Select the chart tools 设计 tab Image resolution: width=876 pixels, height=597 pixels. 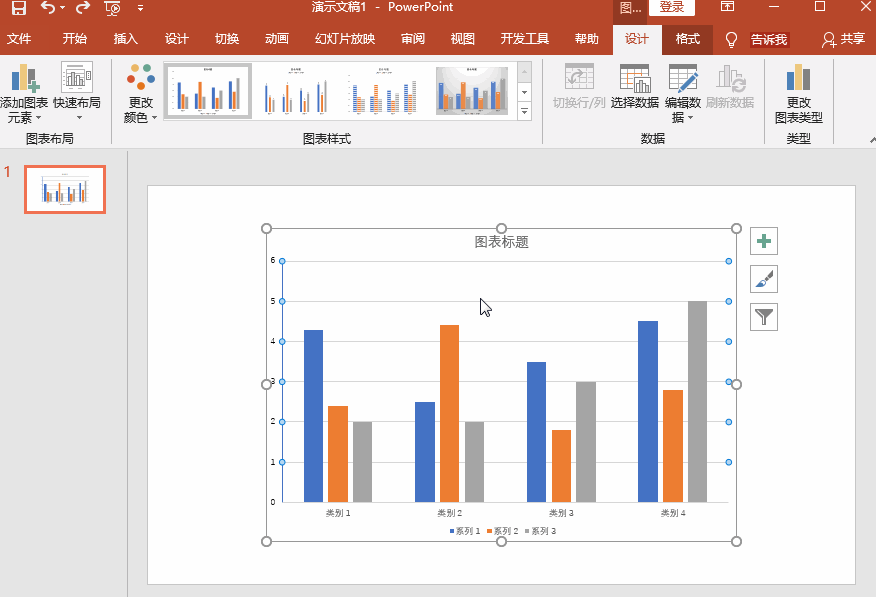click(x=637, y=39)
